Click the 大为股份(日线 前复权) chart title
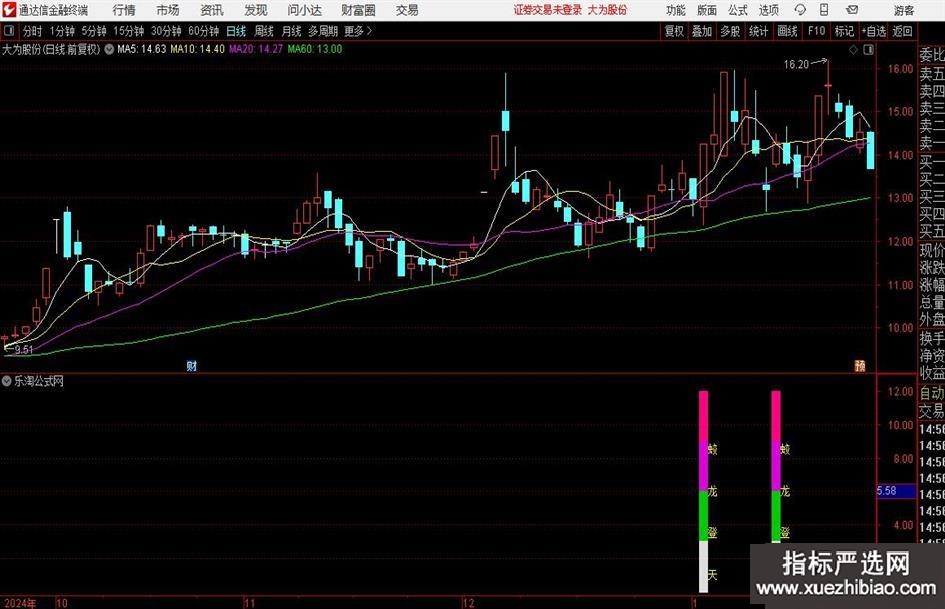The image size is (945, 609). pyautogui.click(x=51, y=49)
